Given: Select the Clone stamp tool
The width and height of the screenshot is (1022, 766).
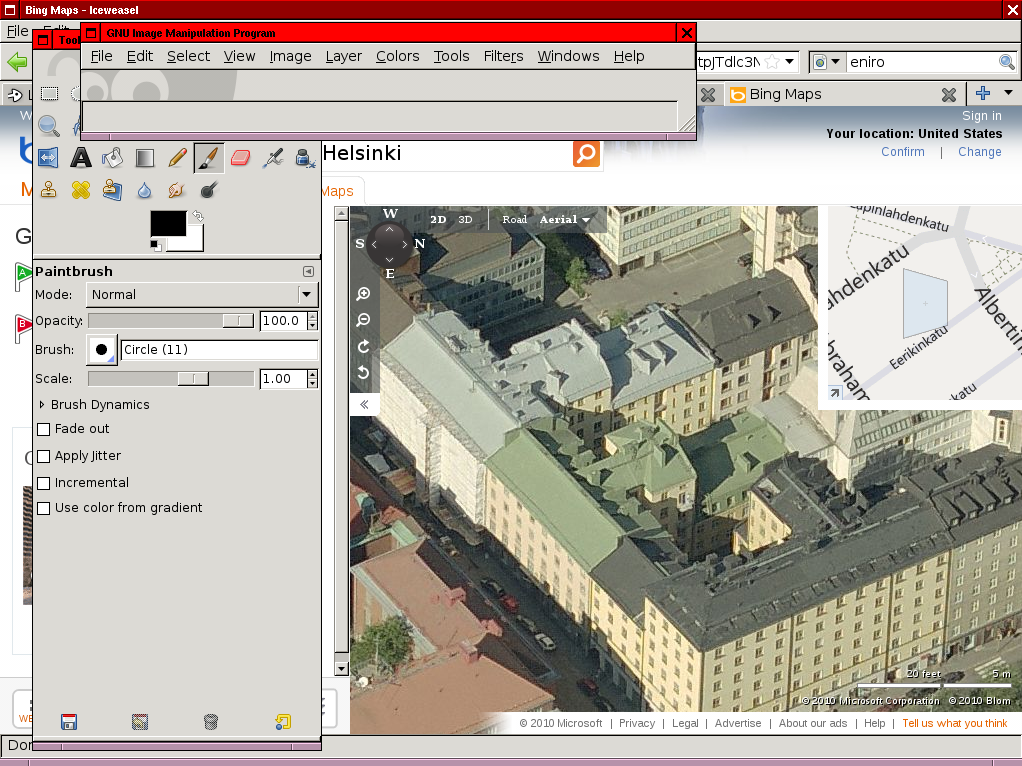Looking at the screenshot, I should [x=48, y=190].
